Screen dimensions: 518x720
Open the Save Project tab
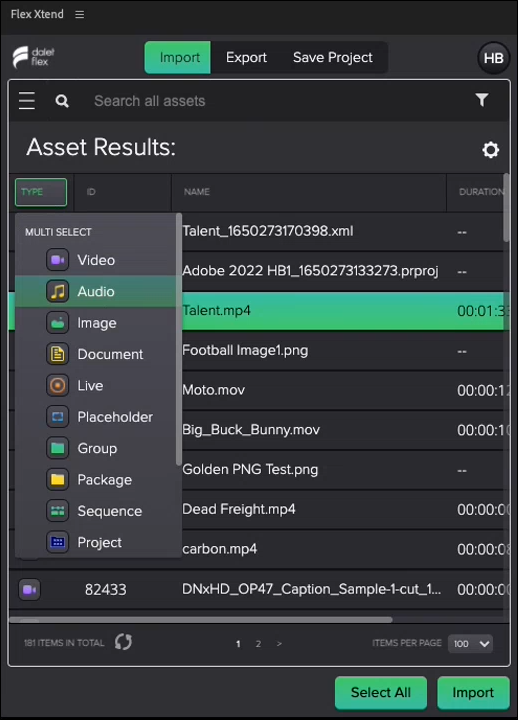point(333,57)
